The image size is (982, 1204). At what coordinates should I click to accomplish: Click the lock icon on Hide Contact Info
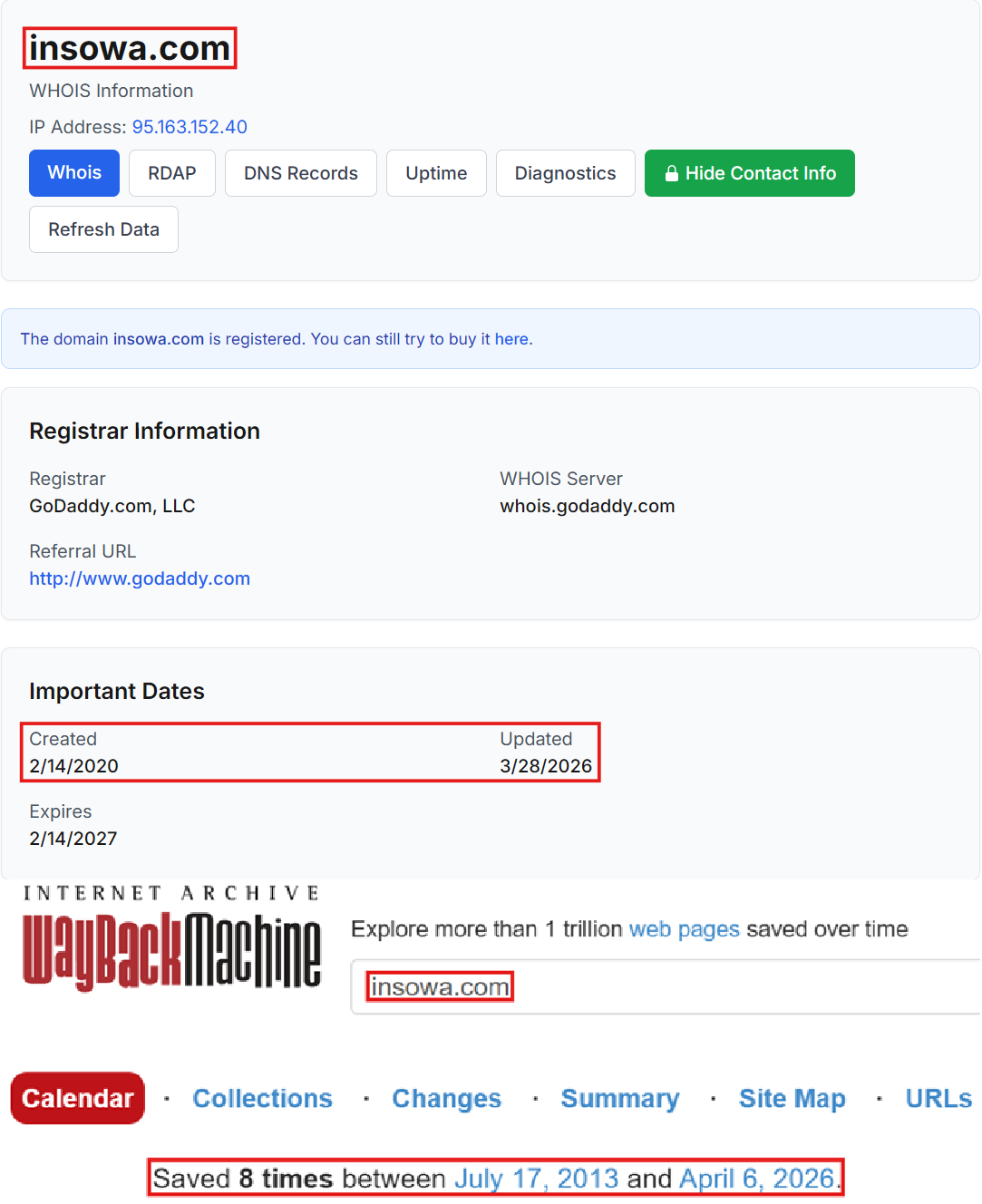(x=671, y=173)
